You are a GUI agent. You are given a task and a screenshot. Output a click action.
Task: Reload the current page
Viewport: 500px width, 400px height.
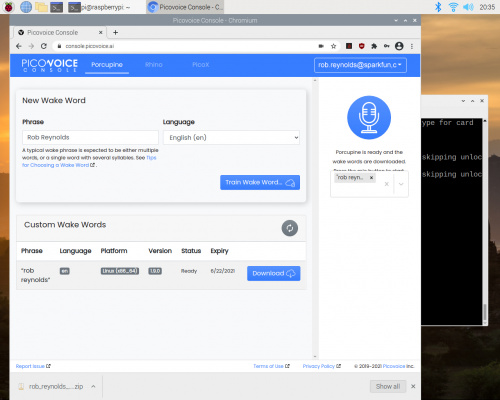coord(44,46)
